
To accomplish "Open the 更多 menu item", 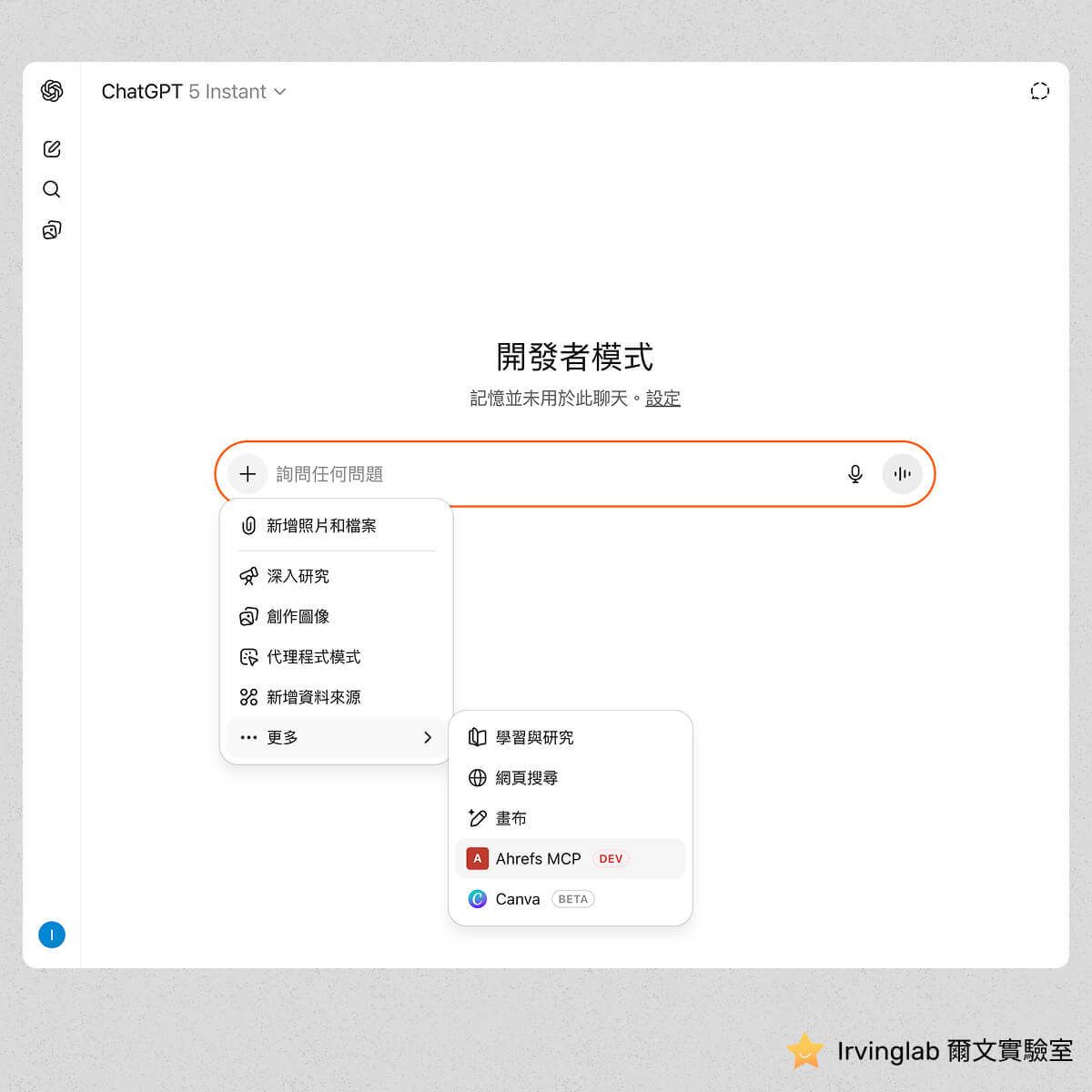I will [x=337, y=737].
